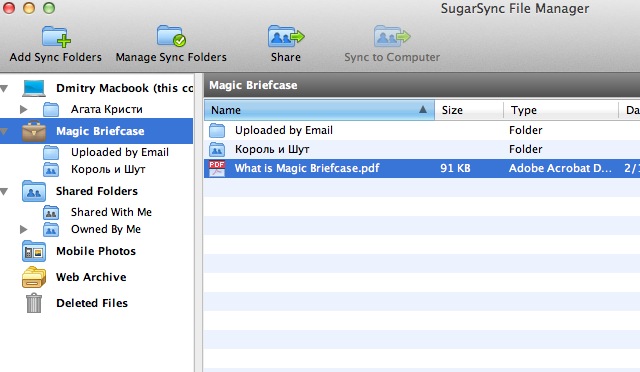
Task: Select Король и Шут in the sidebar tree
Action: click(x=108, y=169)
